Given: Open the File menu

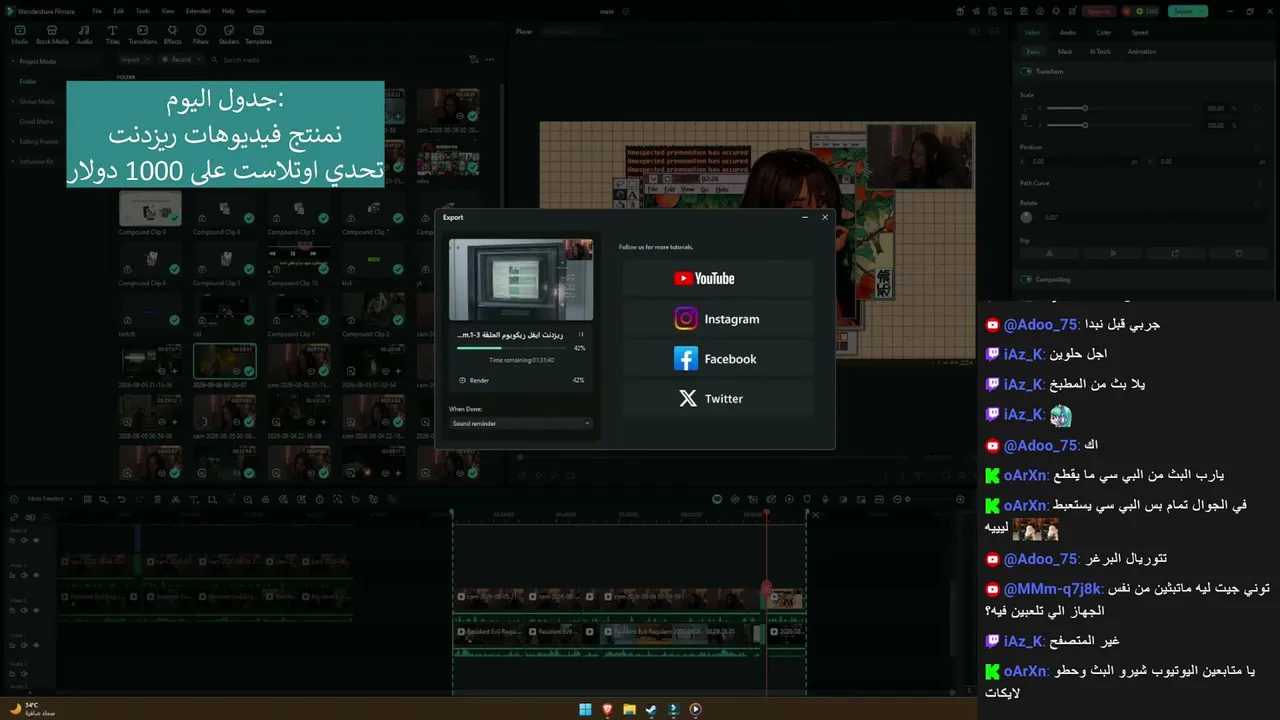Looking at the screenshot, I should point(97,11).
